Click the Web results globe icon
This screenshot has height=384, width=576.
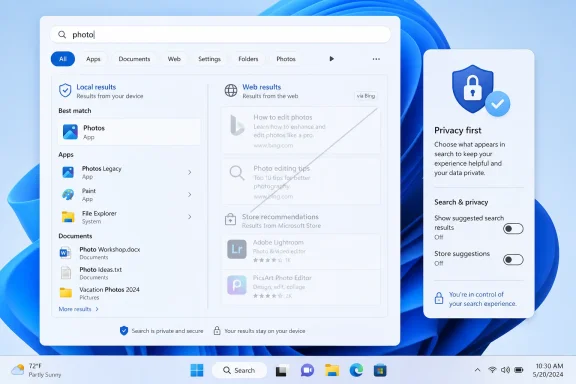pyautogui.click(x=231, y=90)
